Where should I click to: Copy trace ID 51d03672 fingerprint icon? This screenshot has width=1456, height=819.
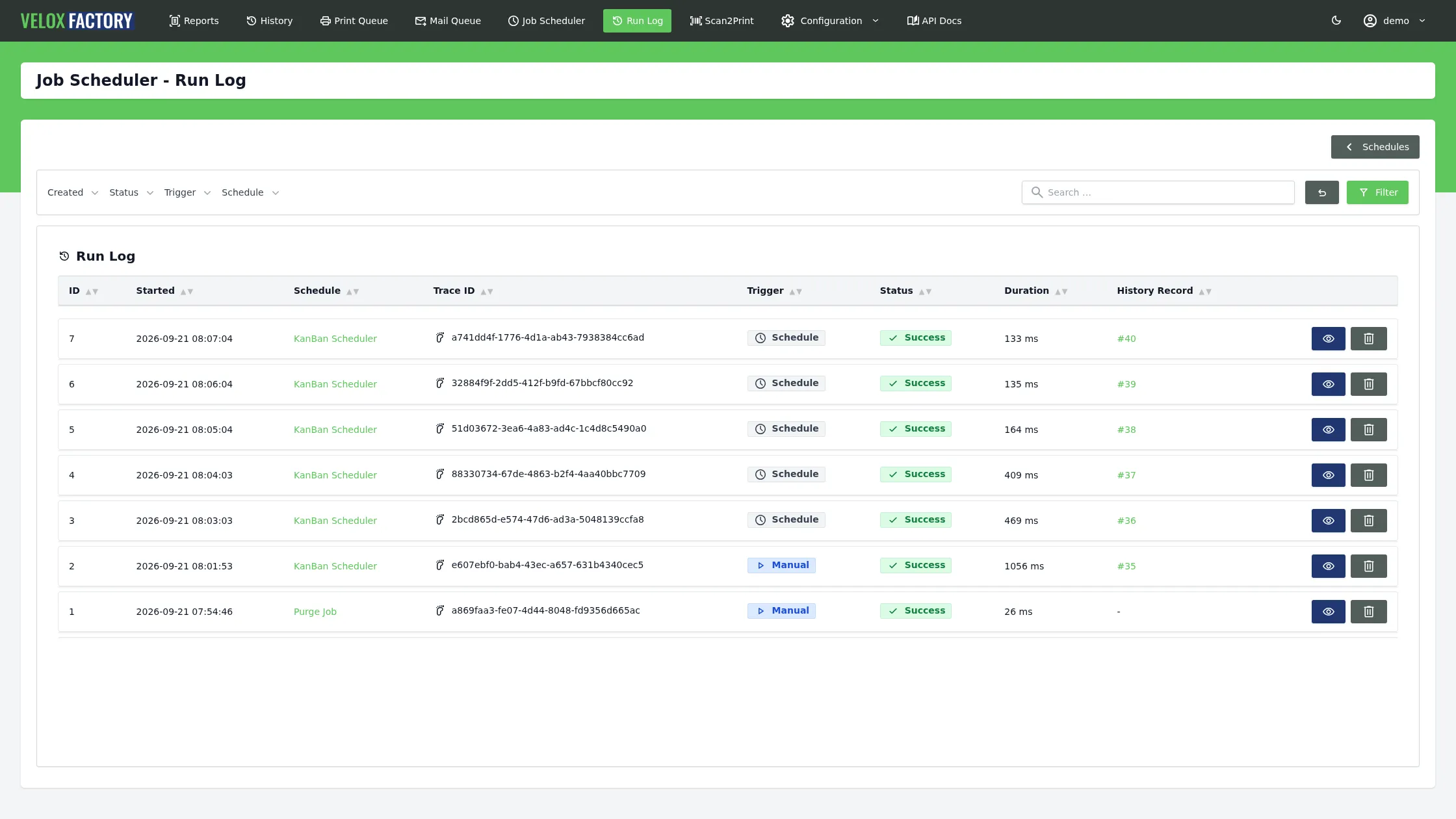(x=440, y=428)
